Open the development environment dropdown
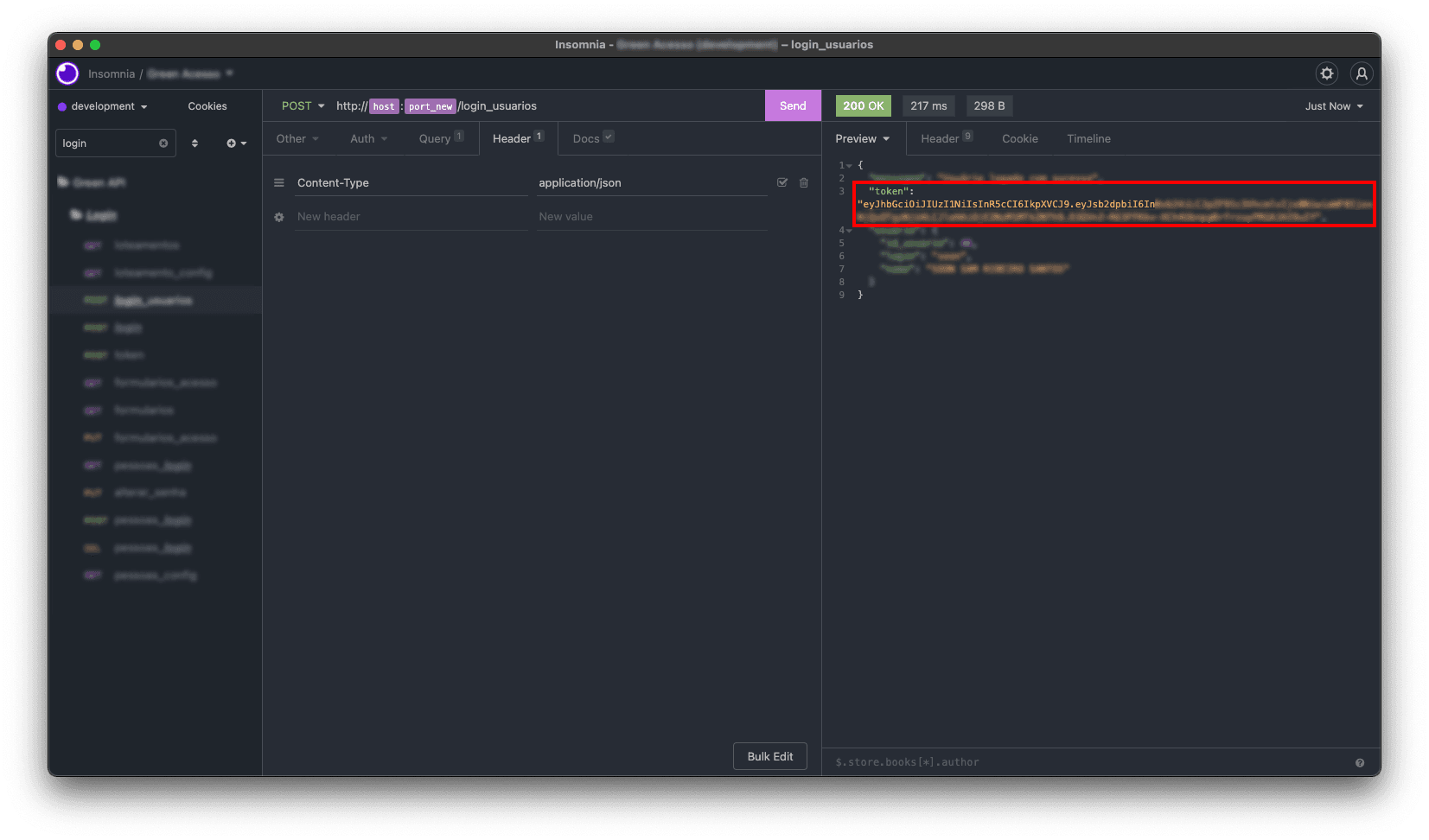The image size is (1429, 840). pyautogui.click(x=103, y=106)
